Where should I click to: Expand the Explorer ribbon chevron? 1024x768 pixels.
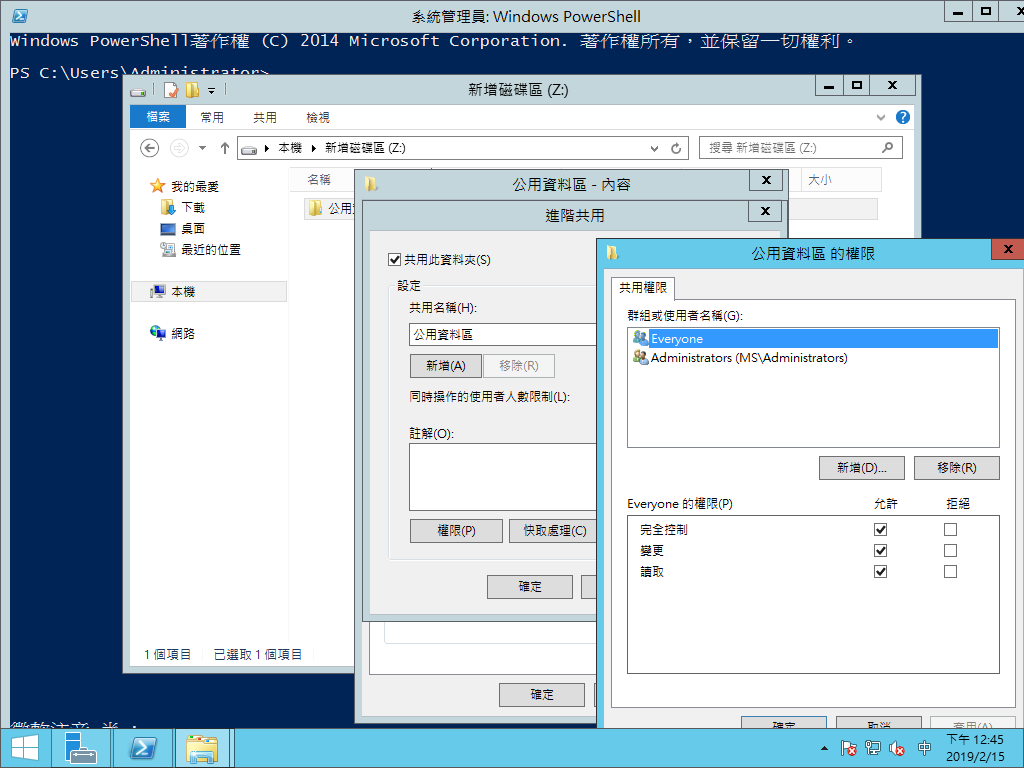[881, 118]
